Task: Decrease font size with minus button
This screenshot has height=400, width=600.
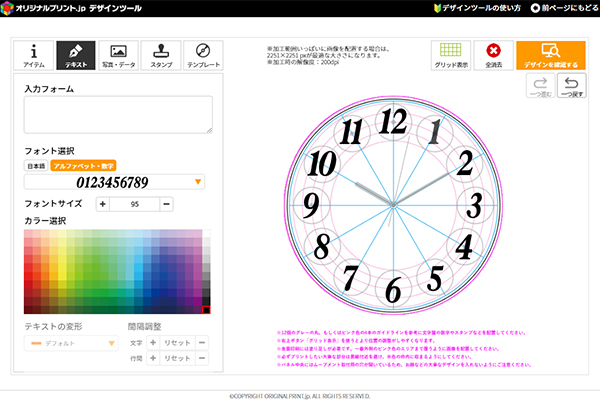Action: (166, 204)
